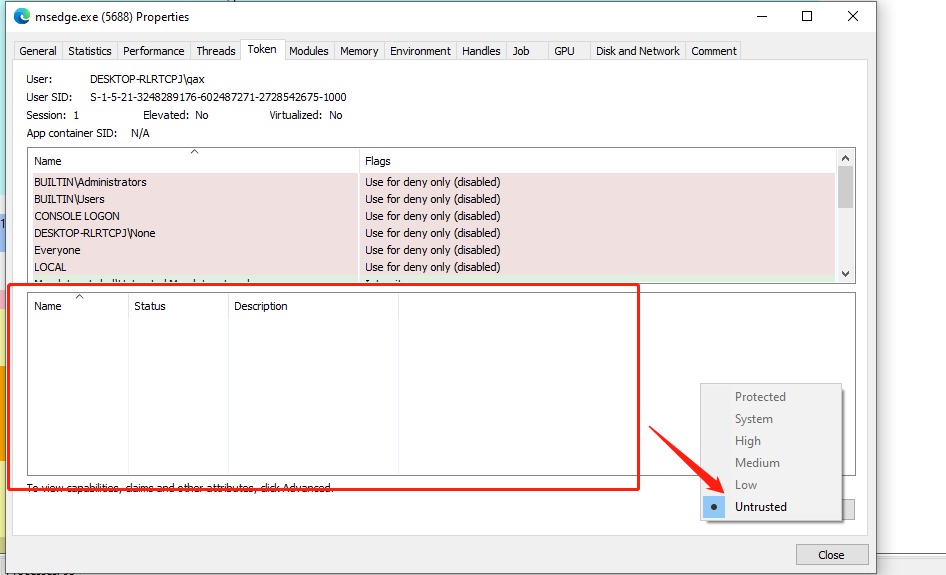The height and width of the screenshot is (575, 946).
Task: Open the Environment tab
Action: click(x=420, y=51)
